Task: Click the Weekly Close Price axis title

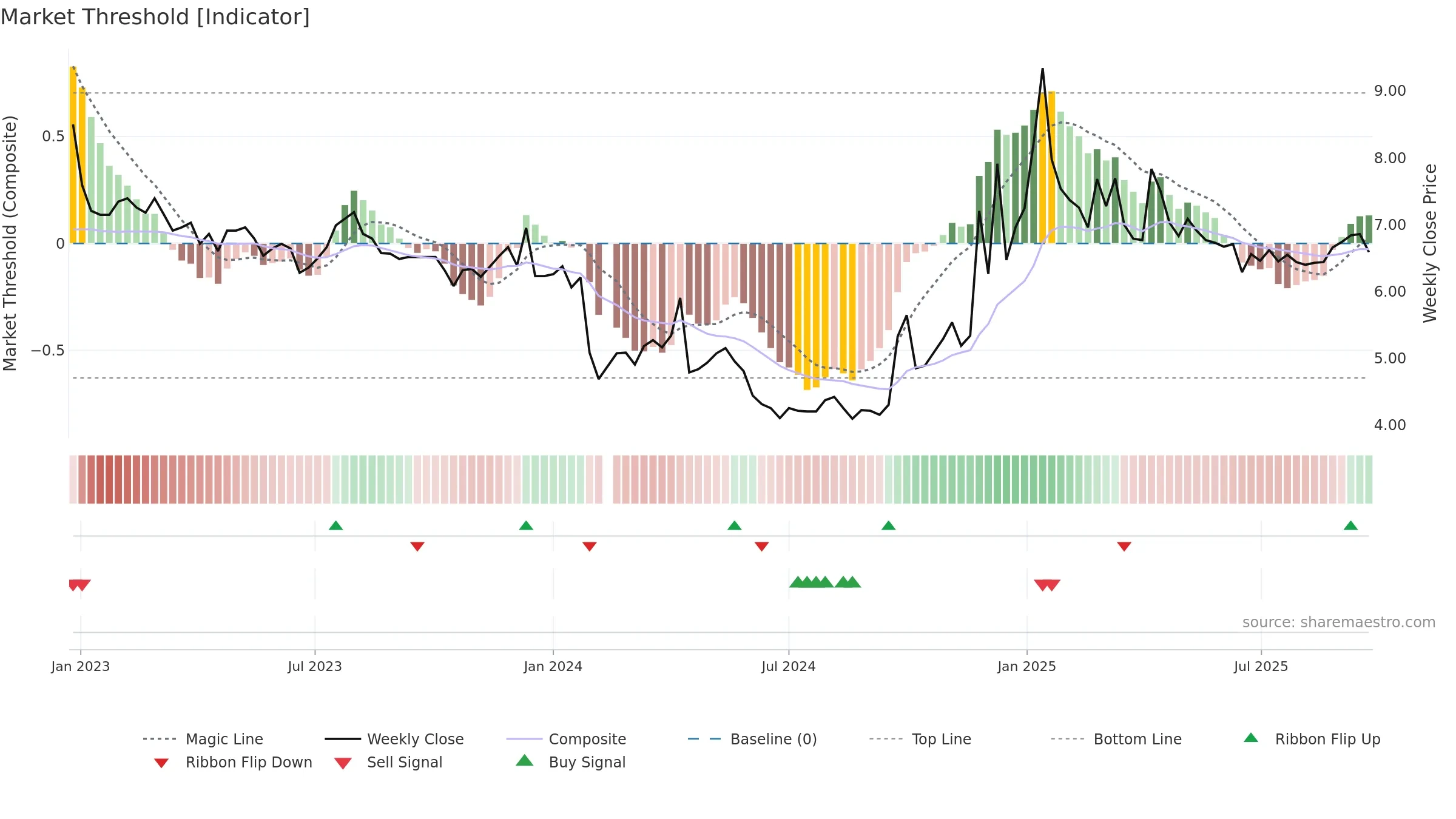Action: pyautogui.click(x=1431, y=243)
